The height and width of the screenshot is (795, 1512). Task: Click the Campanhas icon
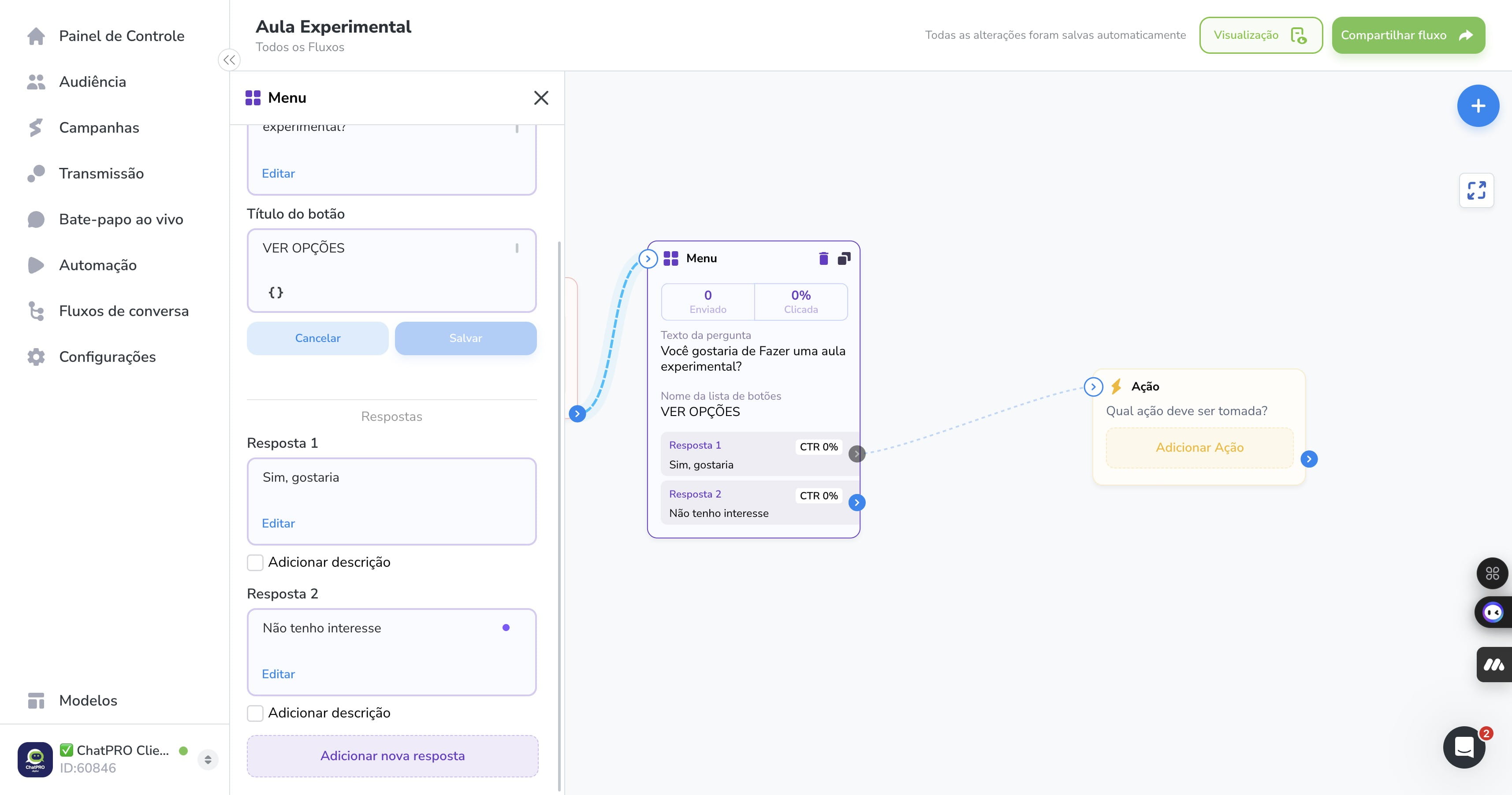click(x=36, y=127)
